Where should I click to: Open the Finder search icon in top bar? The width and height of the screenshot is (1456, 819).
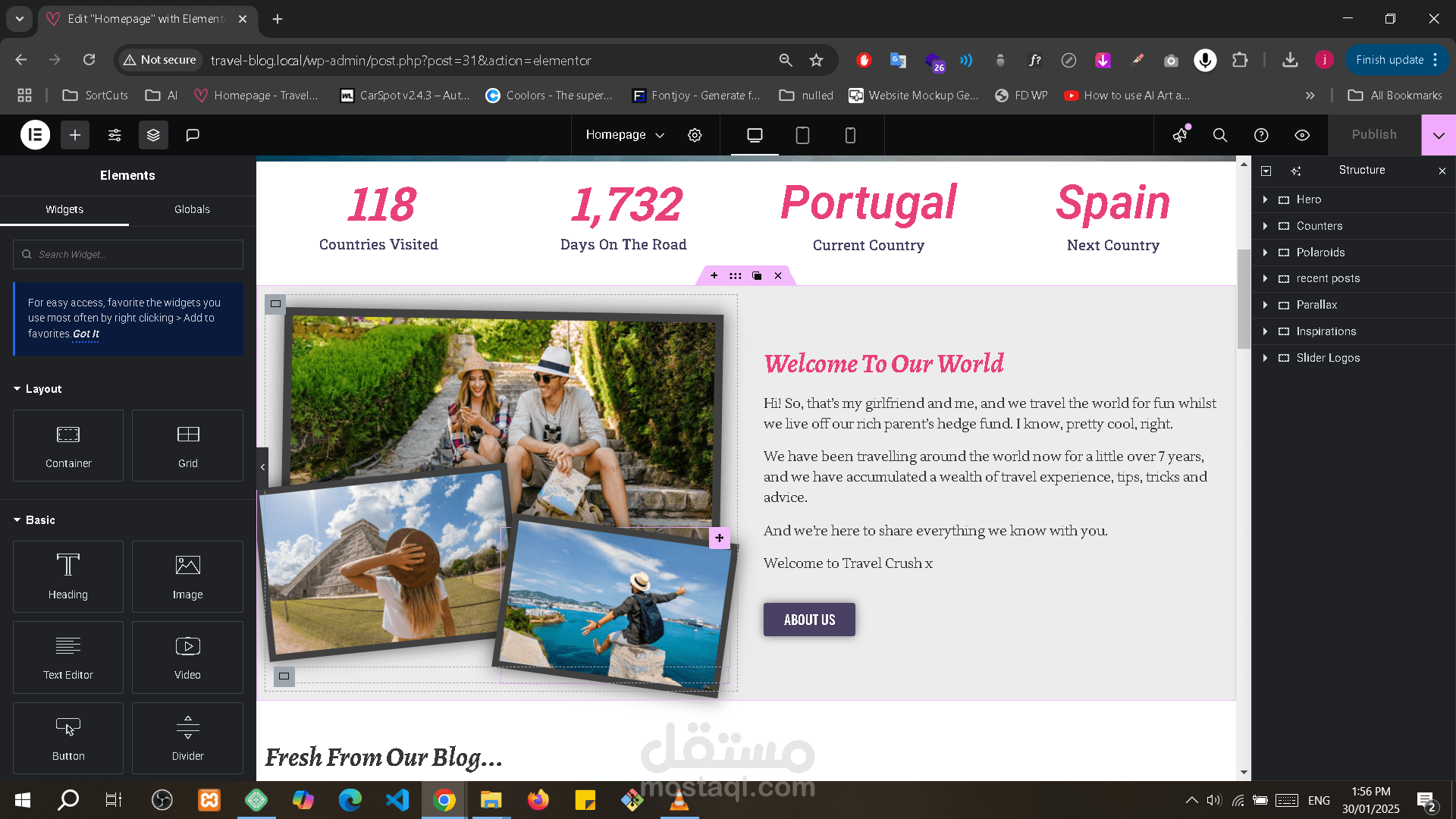(x=1219, y=135)
